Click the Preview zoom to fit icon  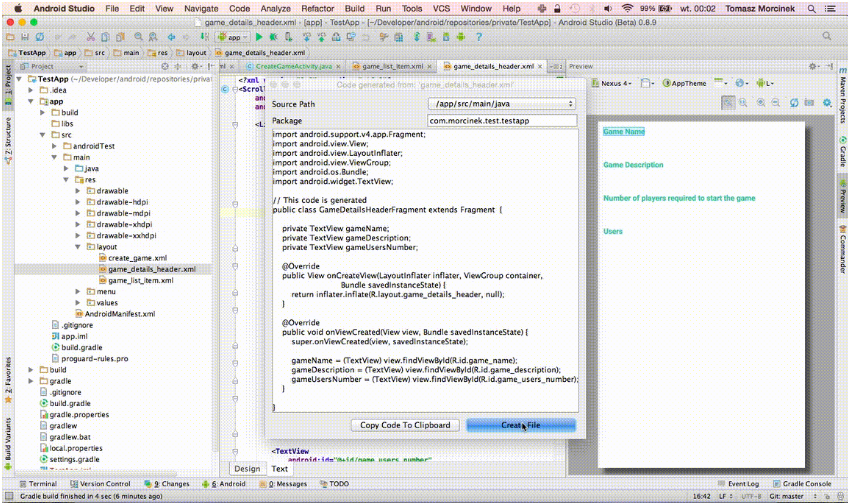pyautogui.click(x=728, y=102)
